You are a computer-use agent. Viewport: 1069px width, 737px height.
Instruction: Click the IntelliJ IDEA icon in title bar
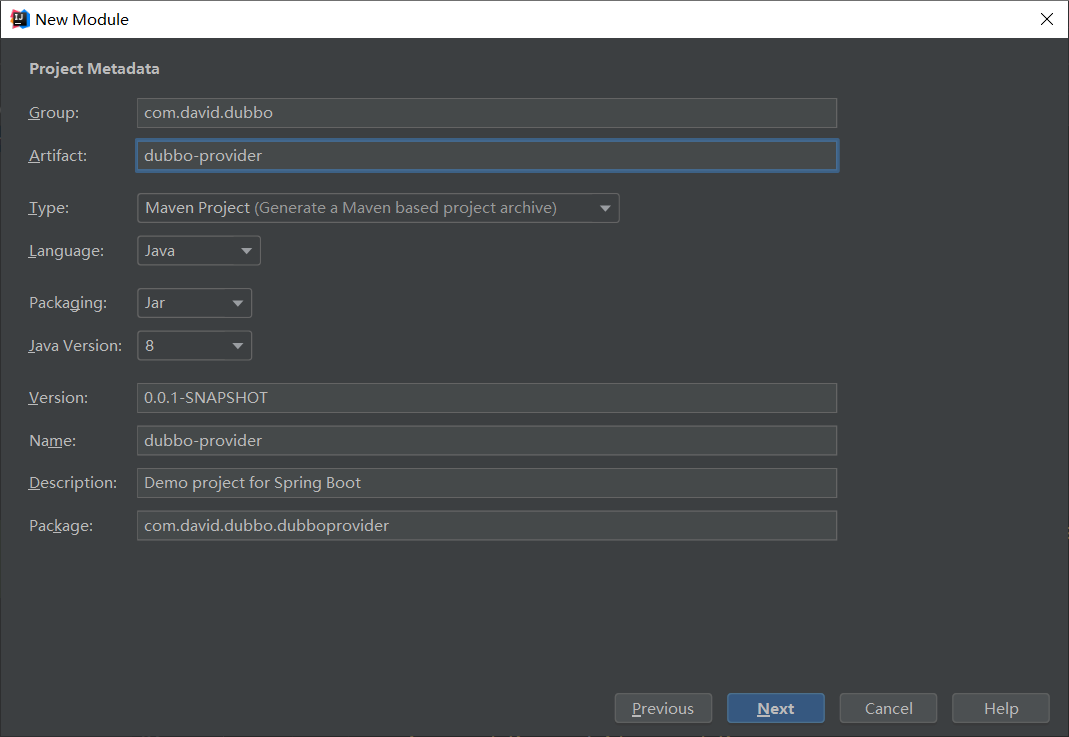(20, 19)
